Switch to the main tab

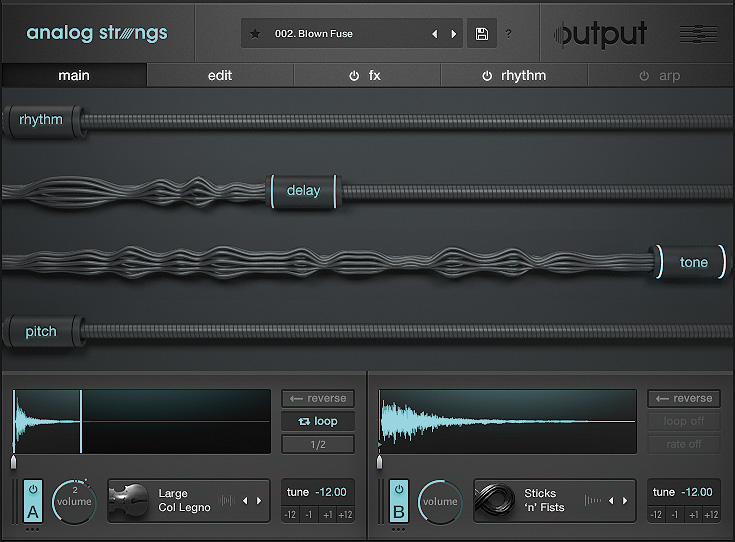coord(74,75)
